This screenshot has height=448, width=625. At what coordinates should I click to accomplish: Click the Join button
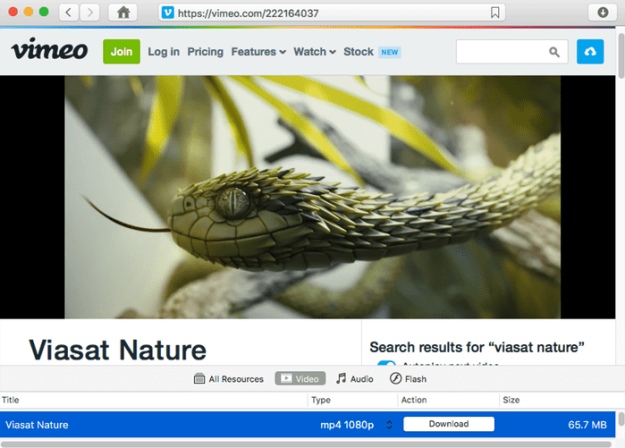tap(122, 51)
